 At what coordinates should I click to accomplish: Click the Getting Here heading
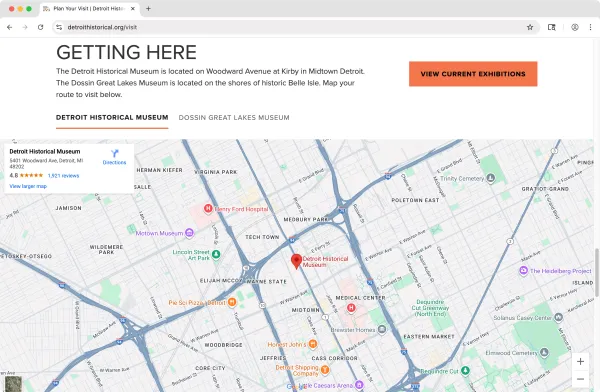pos(126,52)
